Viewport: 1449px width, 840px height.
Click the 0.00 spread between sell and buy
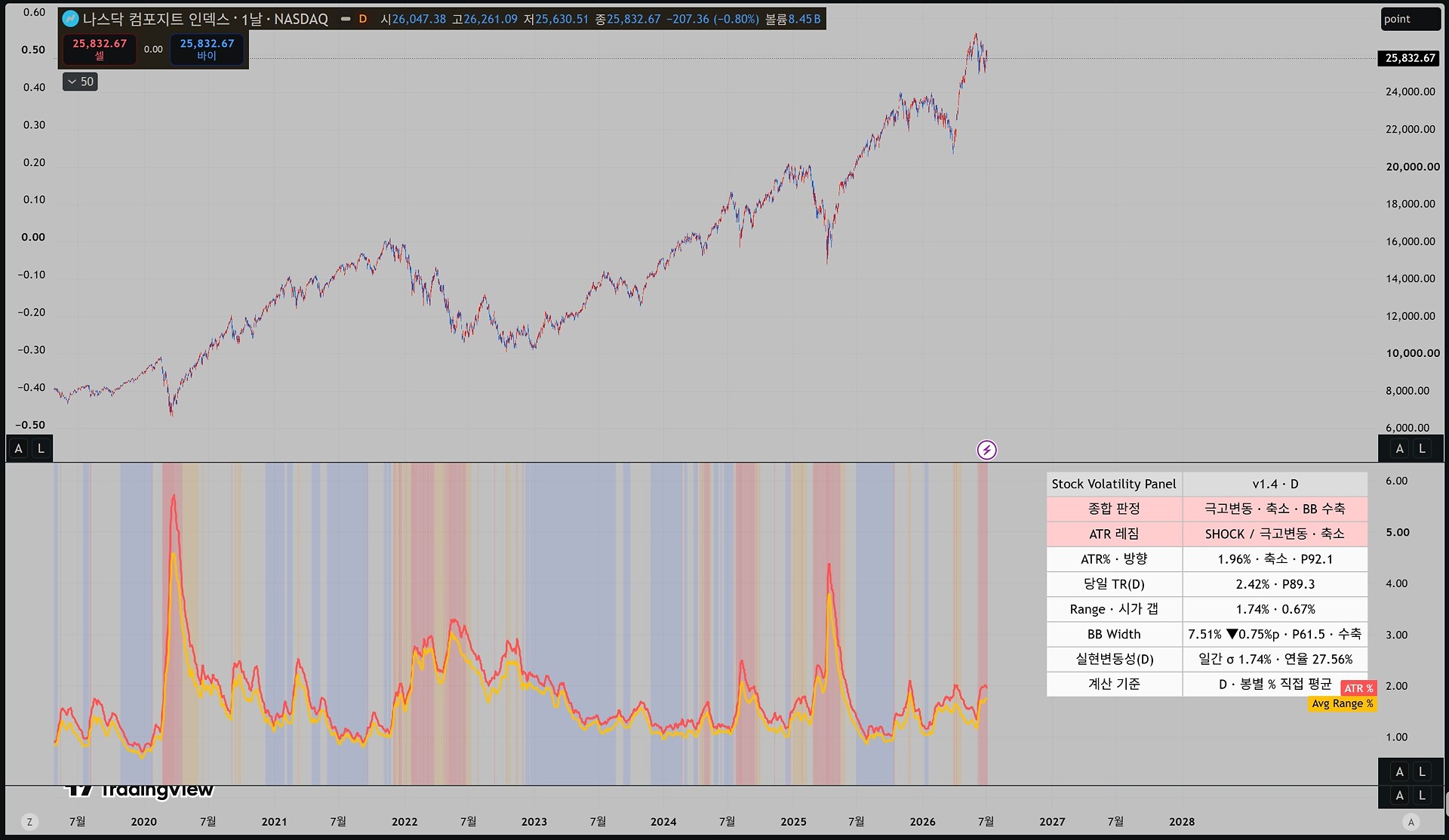(153, 49)
